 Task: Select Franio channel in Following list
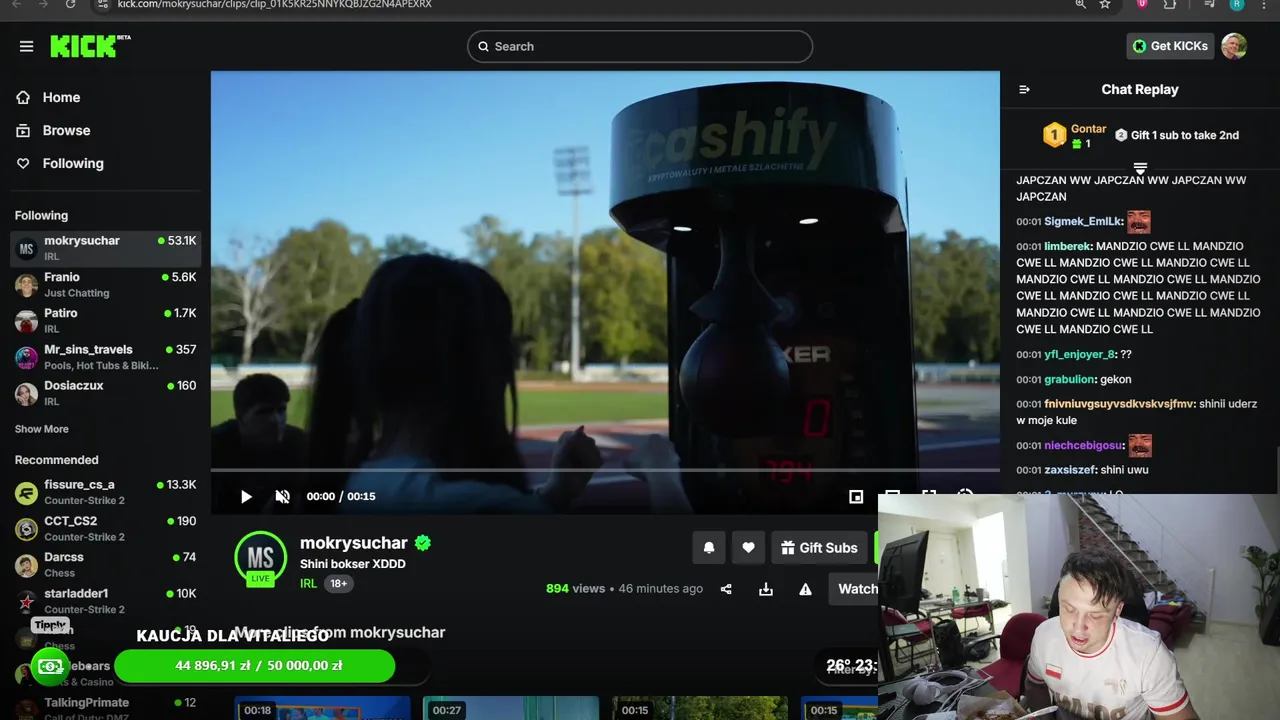click(105, 284)
